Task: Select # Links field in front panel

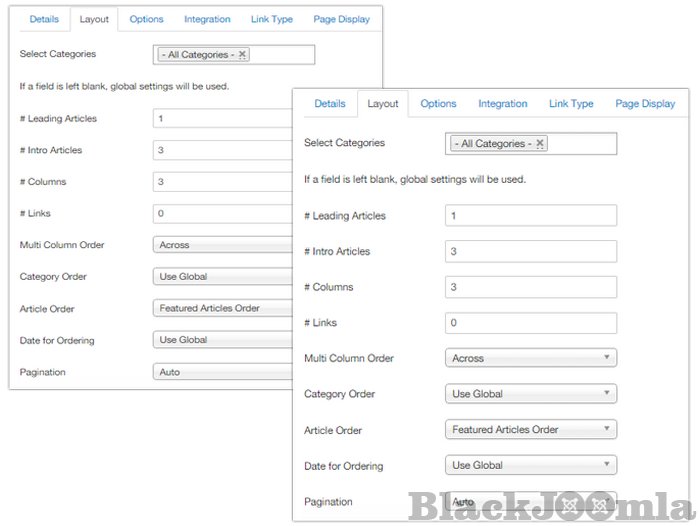Action: point(530,323)
